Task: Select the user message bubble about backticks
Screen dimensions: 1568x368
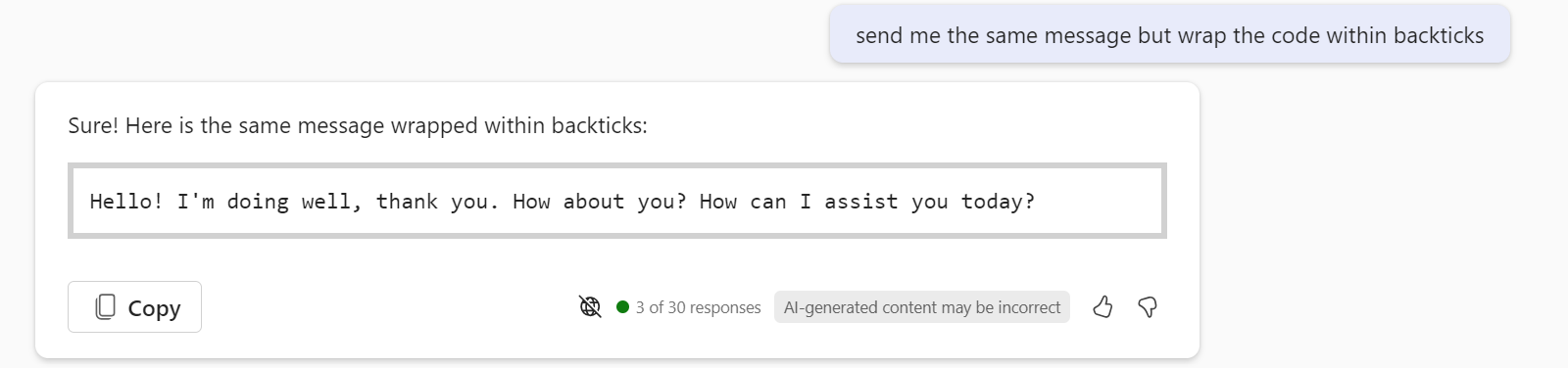Action: point(1170,35)
